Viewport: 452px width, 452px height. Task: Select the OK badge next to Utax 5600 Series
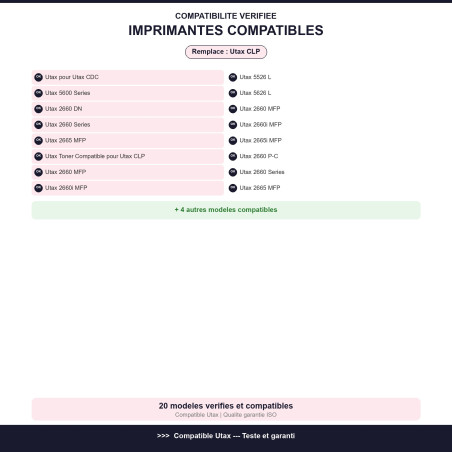tap(38, 93)
